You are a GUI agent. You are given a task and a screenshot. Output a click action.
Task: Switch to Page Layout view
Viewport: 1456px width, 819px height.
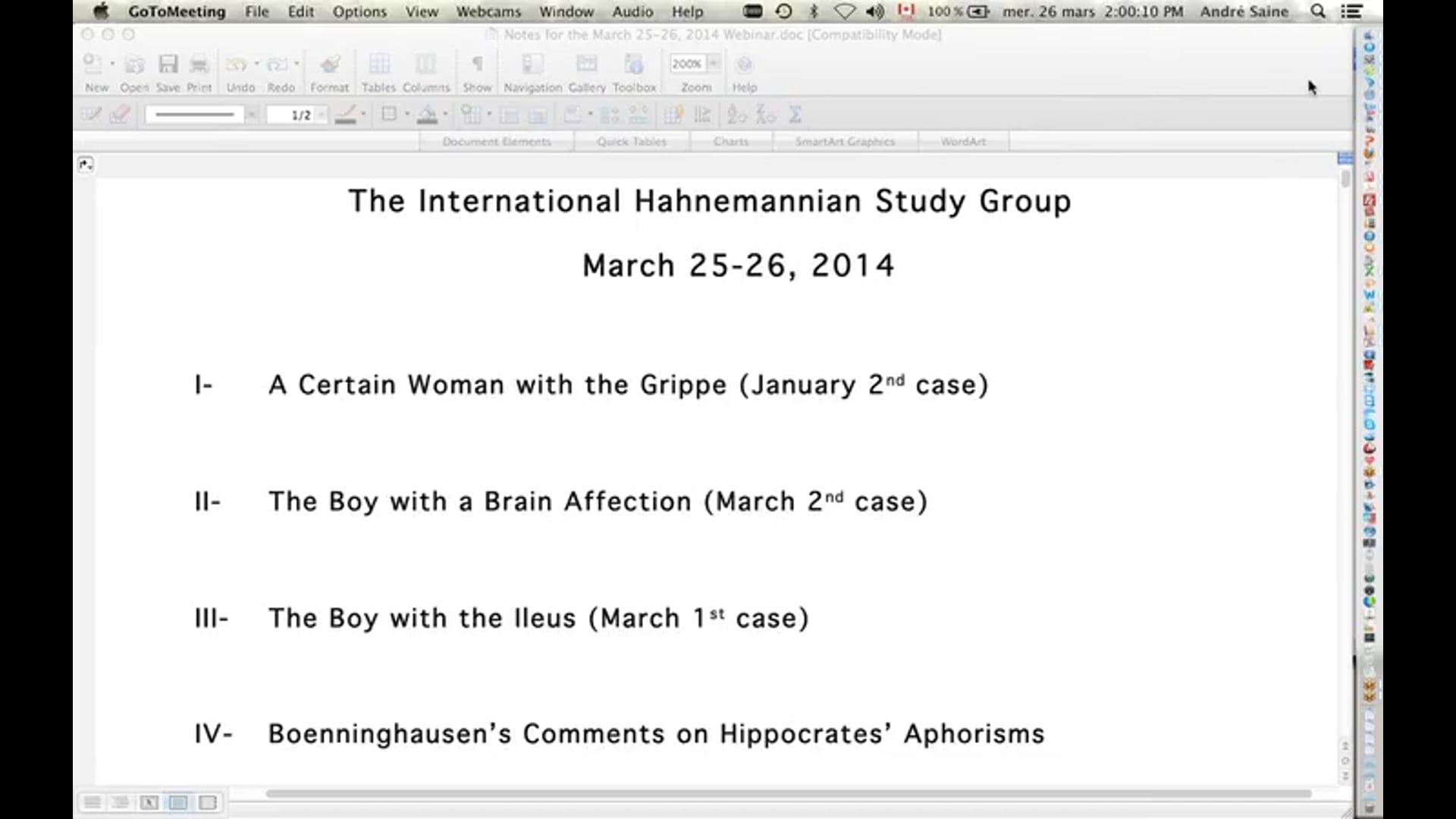tap(179, 802)
